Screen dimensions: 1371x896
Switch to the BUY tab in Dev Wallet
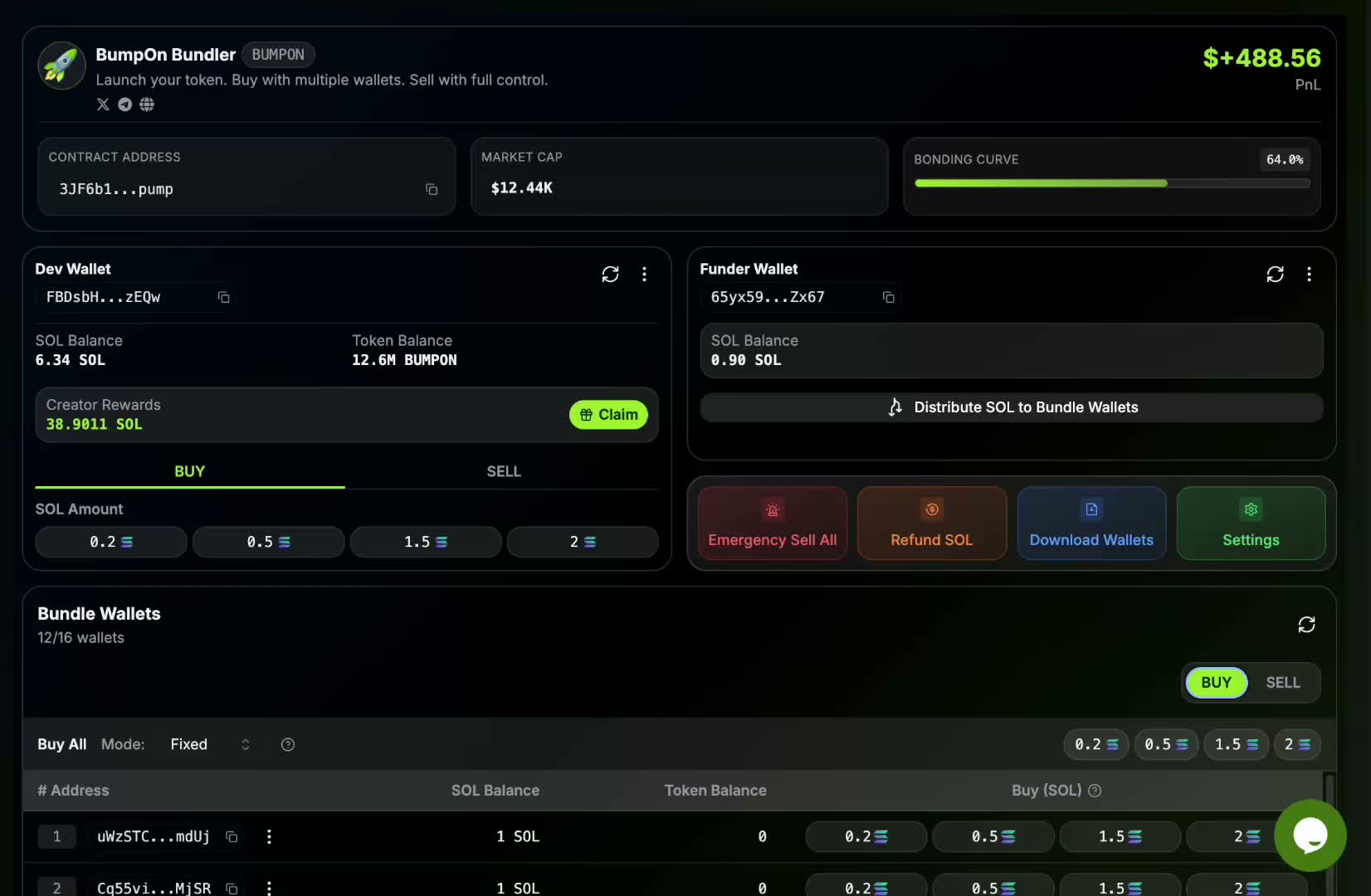(189, 470)
